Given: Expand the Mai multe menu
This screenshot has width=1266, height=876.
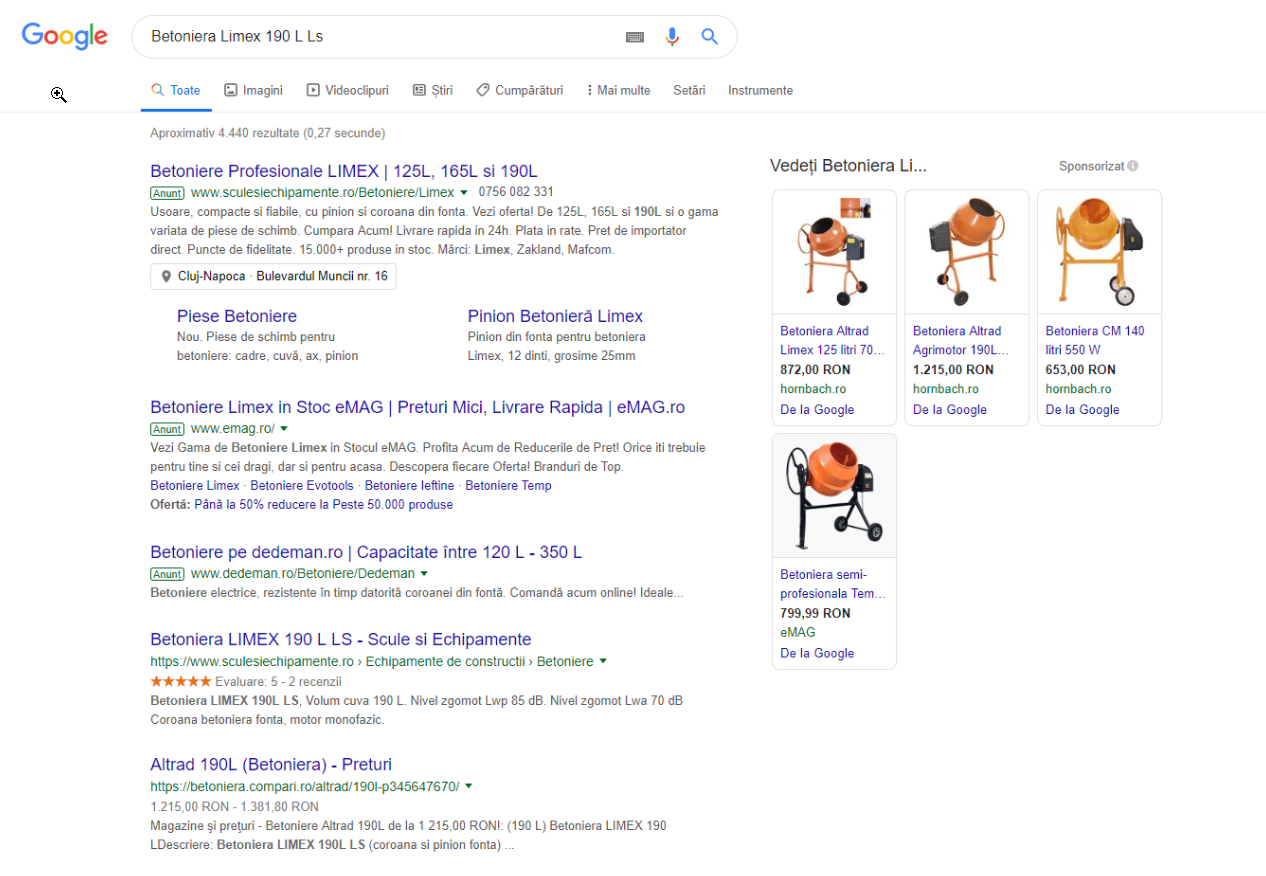Looking at the screenshot, I should [618, 90].
